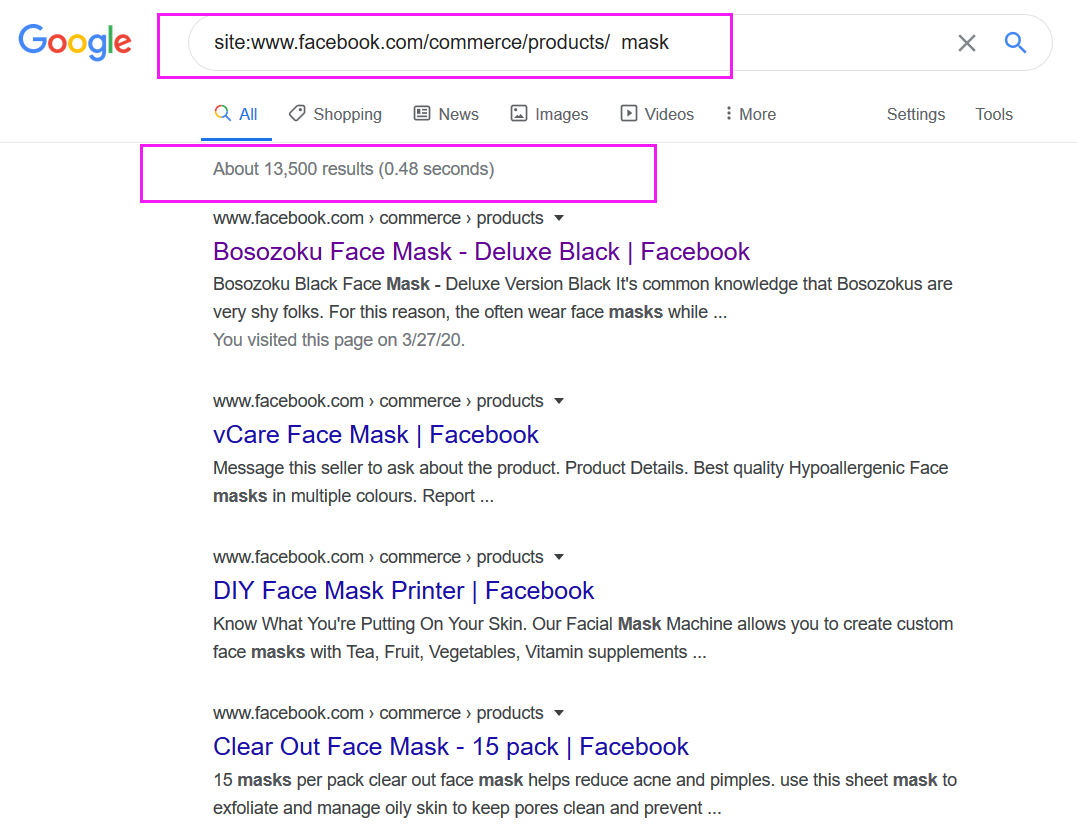Open Clear Out Face Mask - 15 pack link
1077x833 pixels.
coord(451,746)
